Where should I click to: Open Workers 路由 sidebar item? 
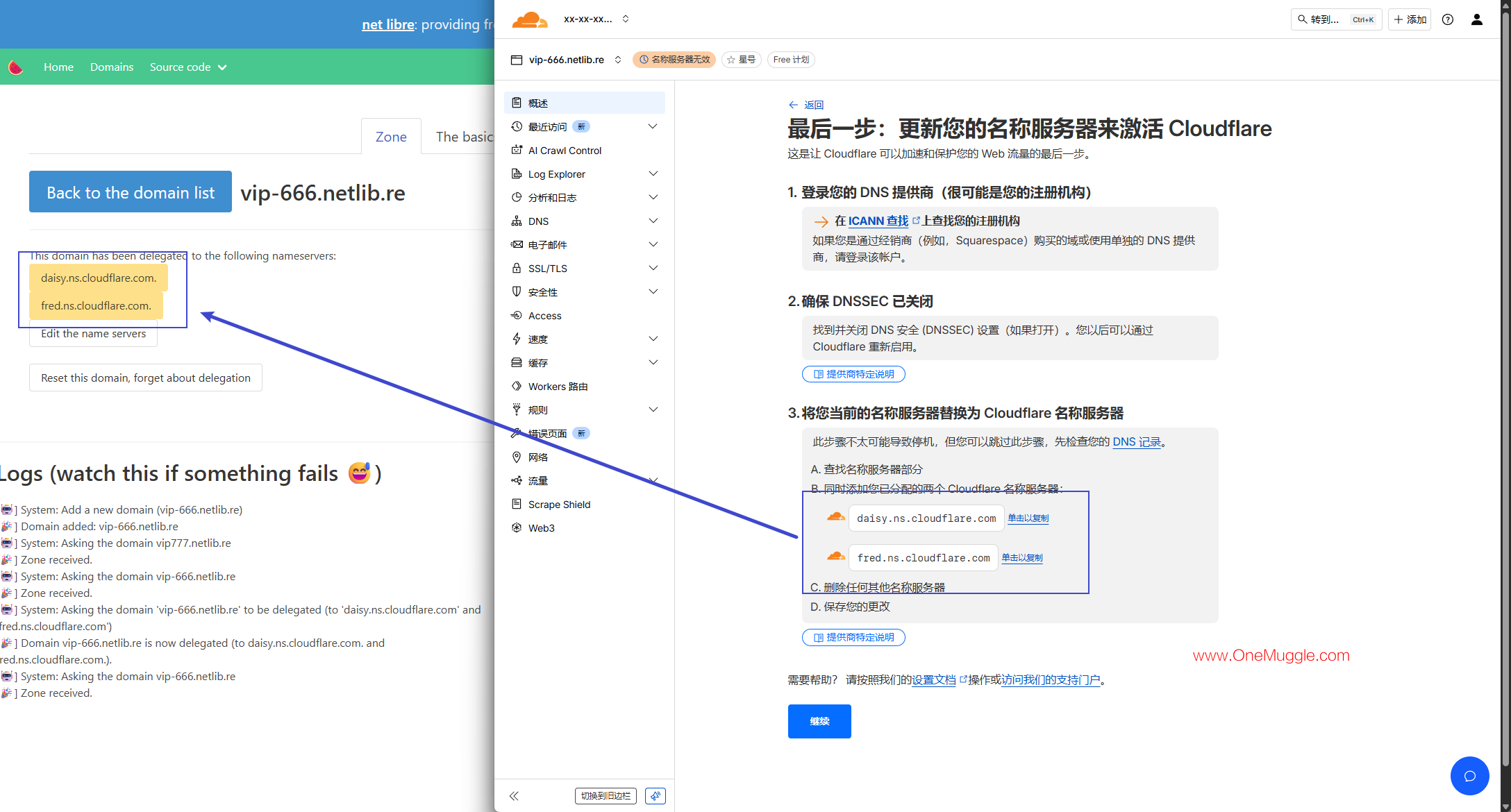(x=585, y=386)
